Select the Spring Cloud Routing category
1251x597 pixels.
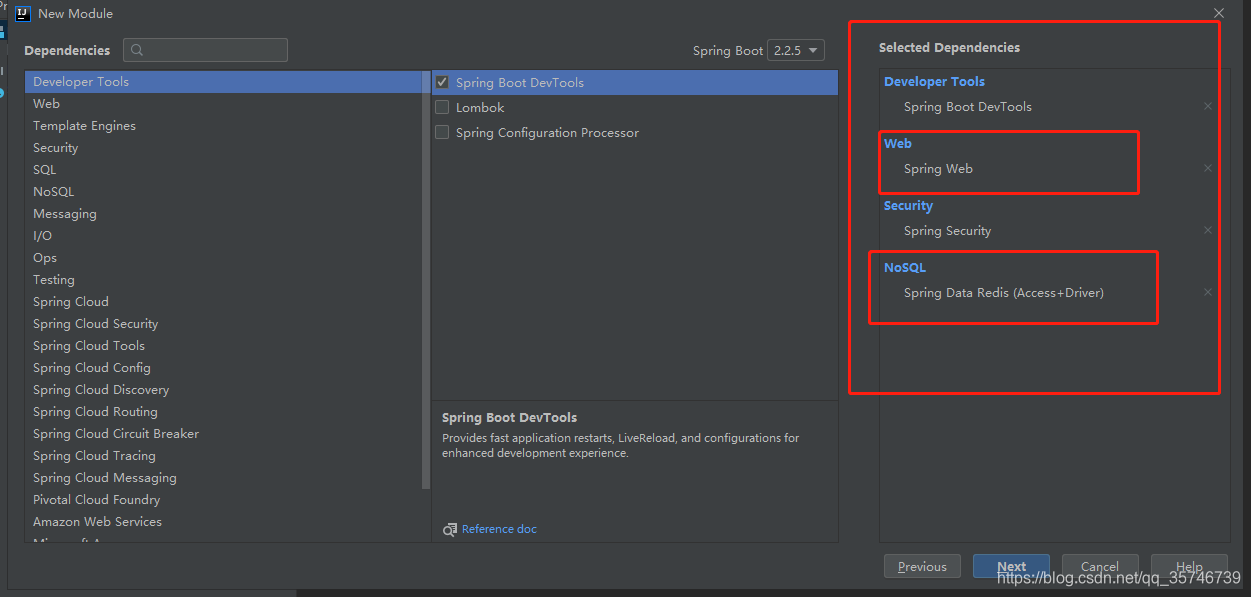(x=223, y=412)
